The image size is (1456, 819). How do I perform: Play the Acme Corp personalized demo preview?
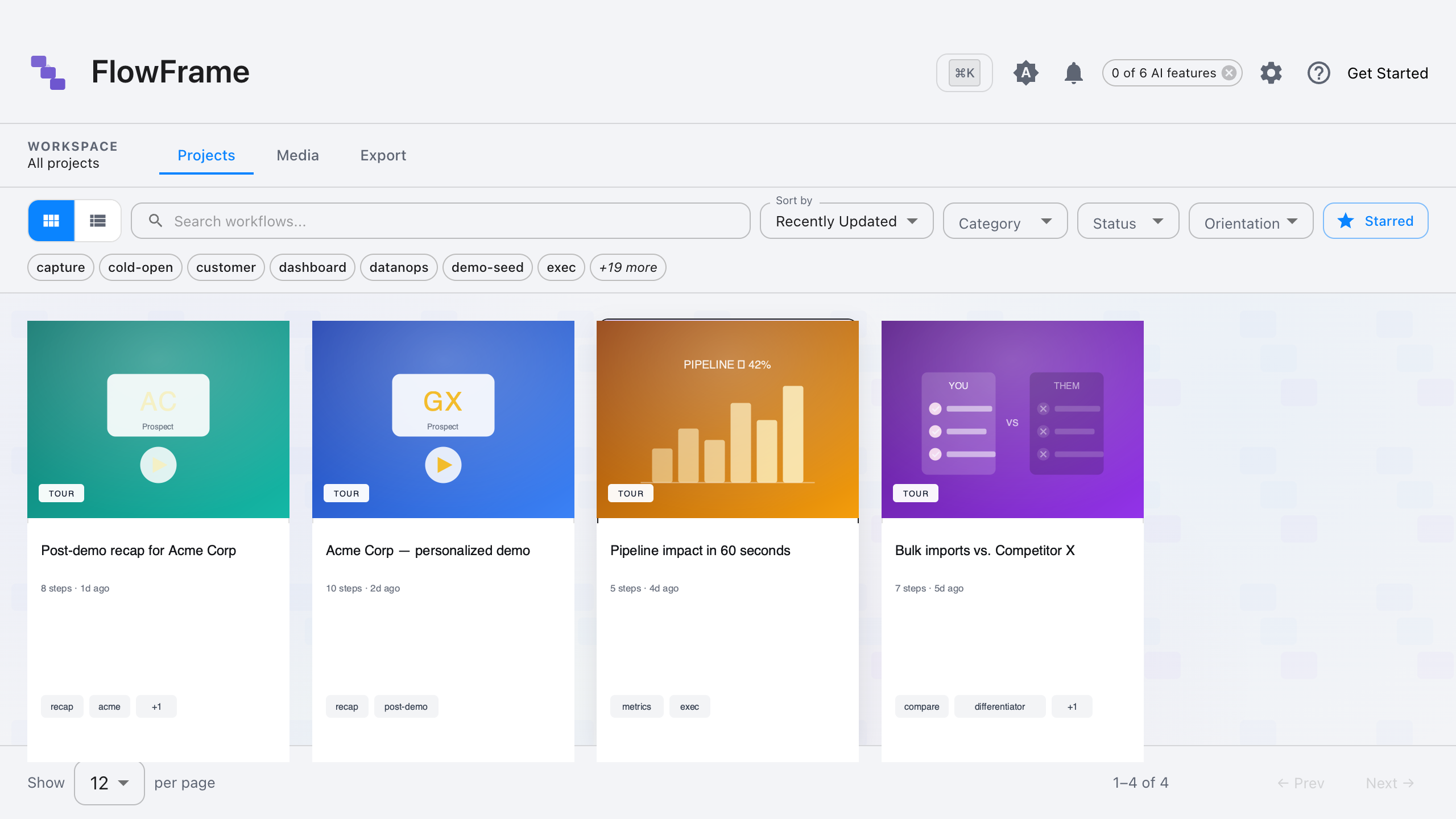(x=443, y=465)
